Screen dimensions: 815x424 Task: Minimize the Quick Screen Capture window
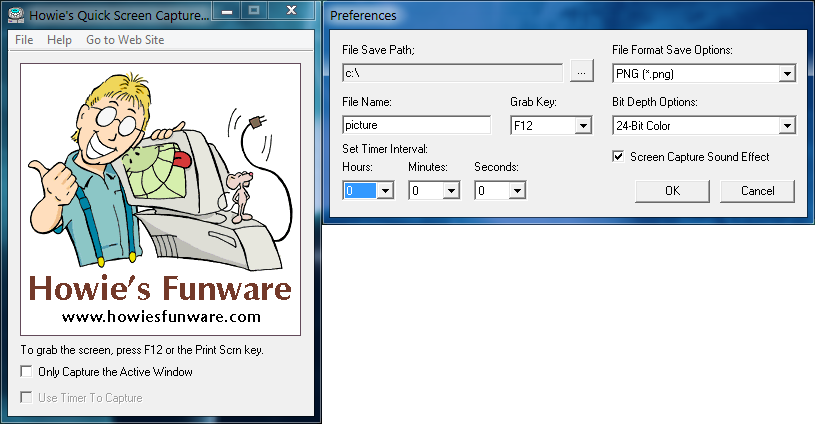(227, 10)
